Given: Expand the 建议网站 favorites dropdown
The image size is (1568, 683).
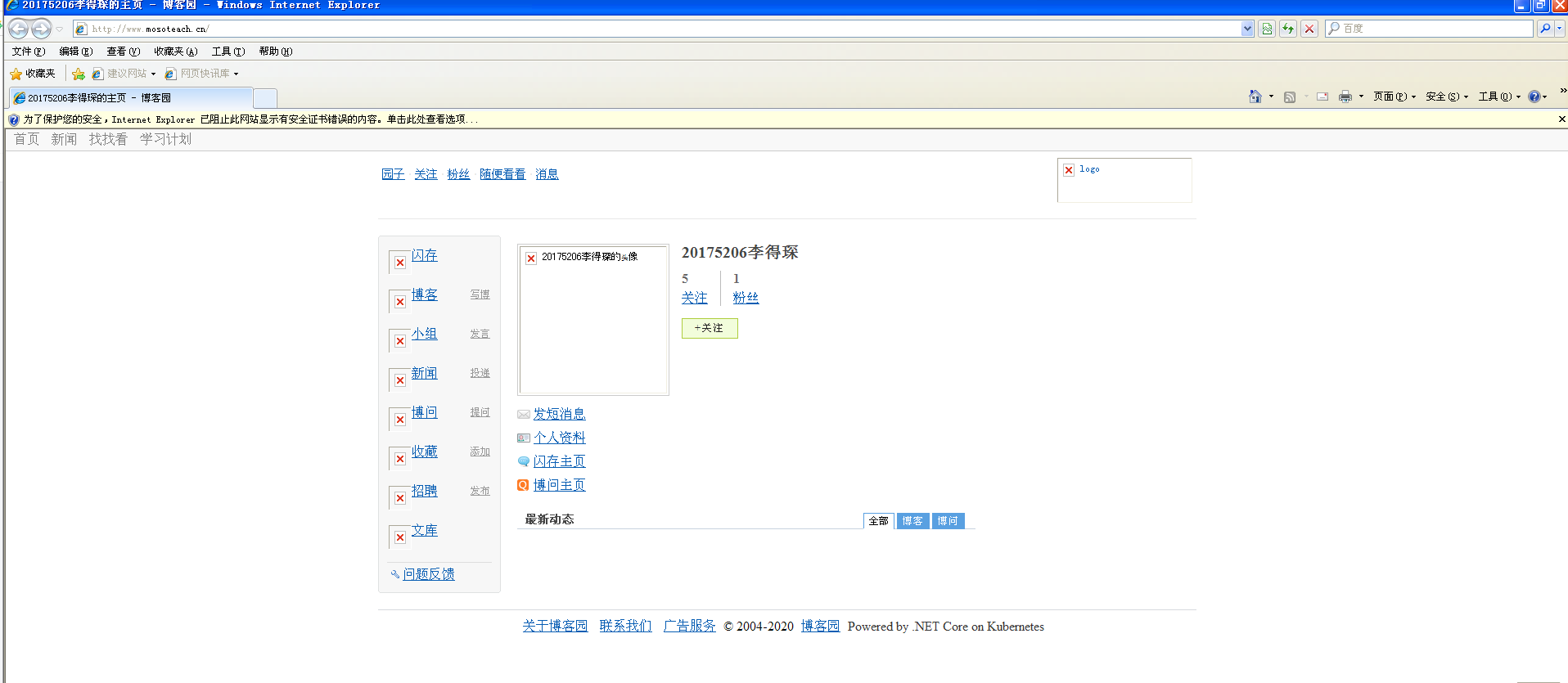Looking at the screenshot, I should [153, 74].
